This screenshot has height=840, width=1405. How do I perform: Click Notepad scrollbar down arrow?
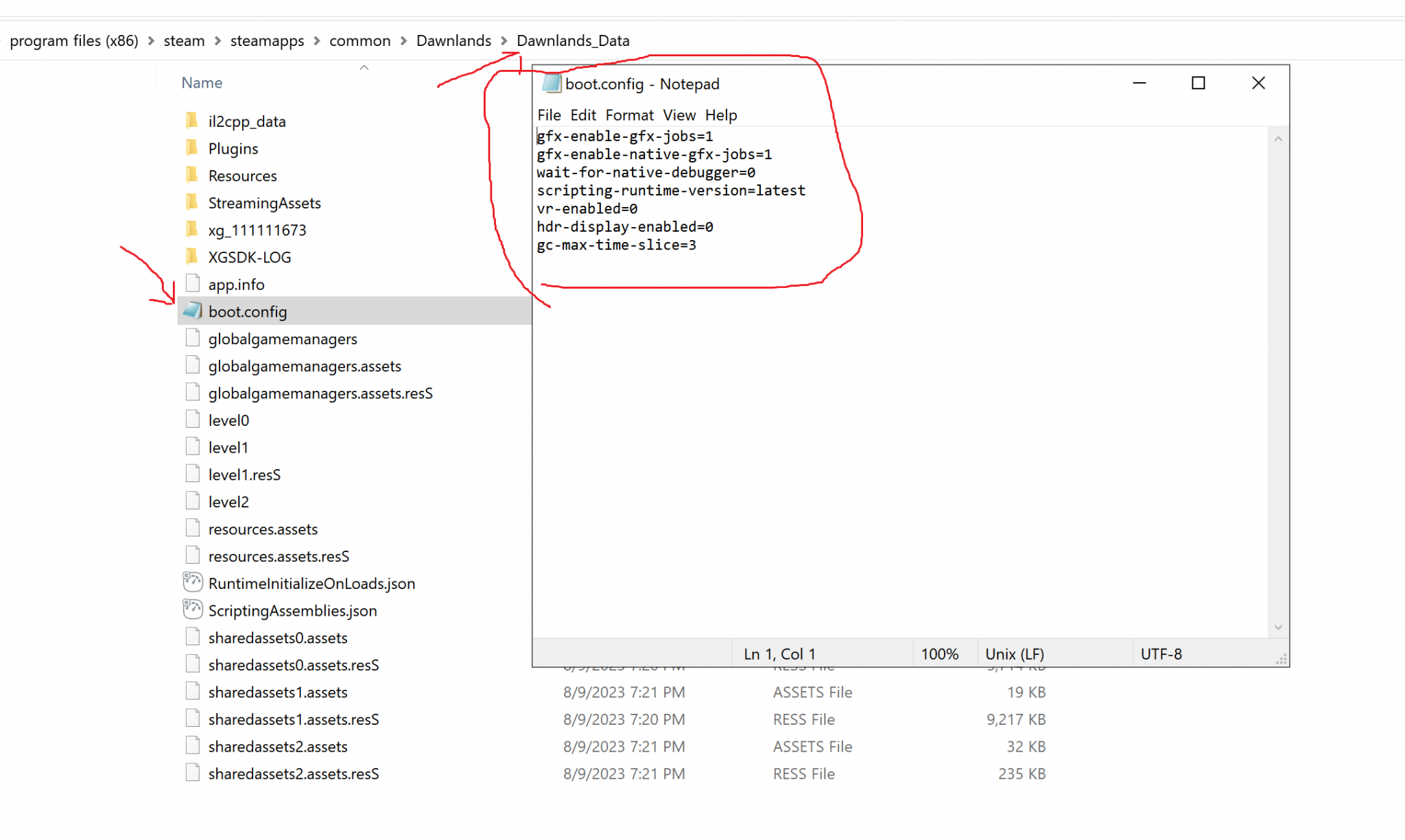click(x=1278, y=627)
